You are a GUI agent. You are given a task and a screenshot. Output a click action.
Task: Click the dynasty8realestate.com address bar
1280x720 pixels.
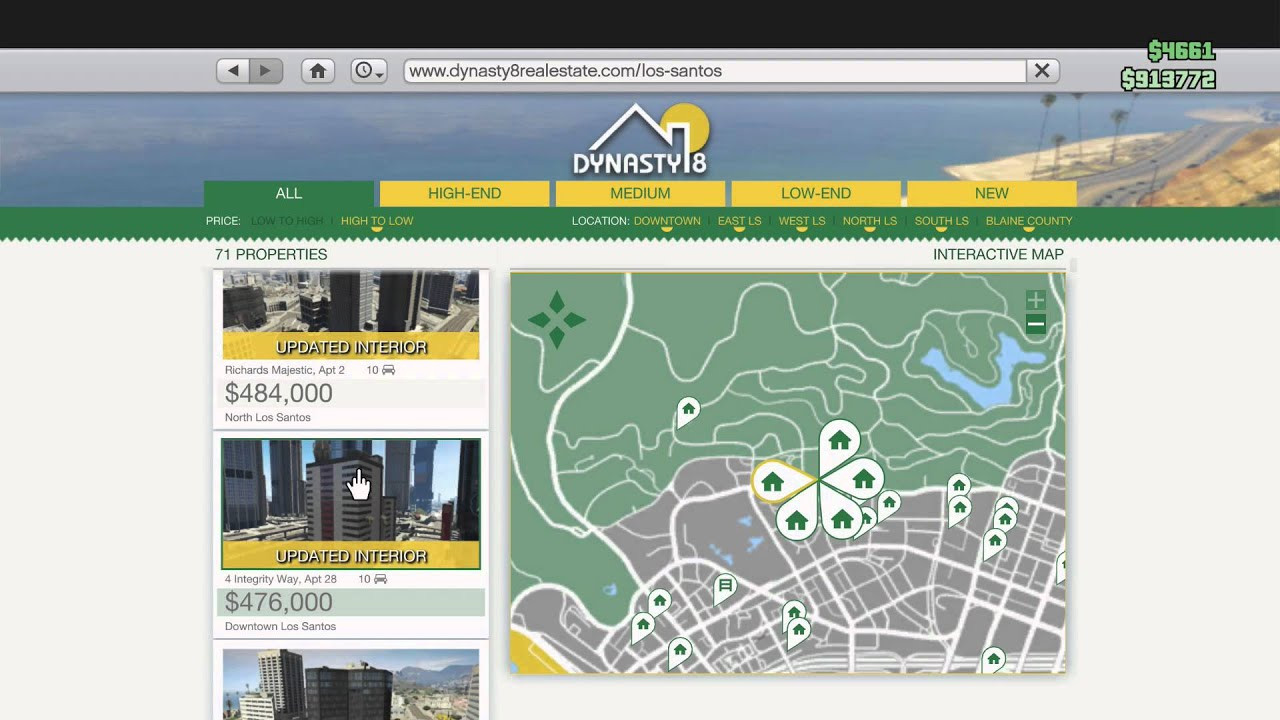[715, 71]
